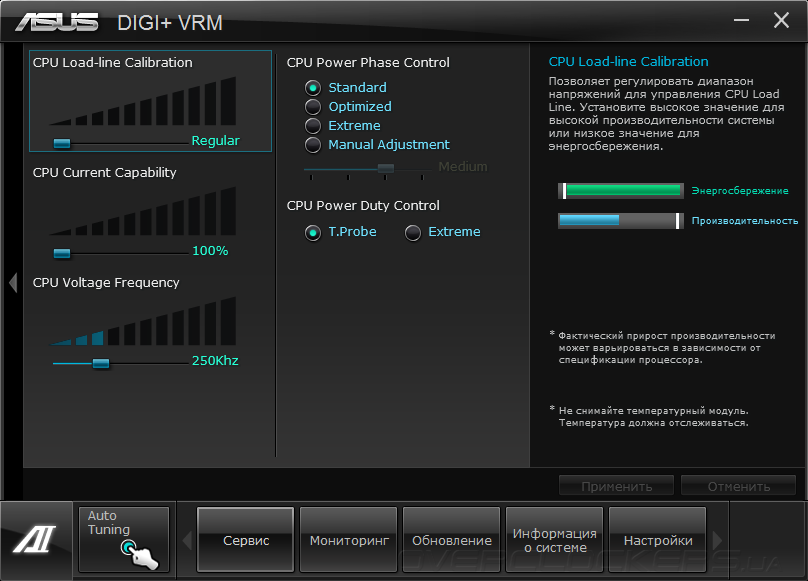Screen dimensions: 808x581
Task: Click the blue CPU Load-line Calibration help title
Action: 628,61
